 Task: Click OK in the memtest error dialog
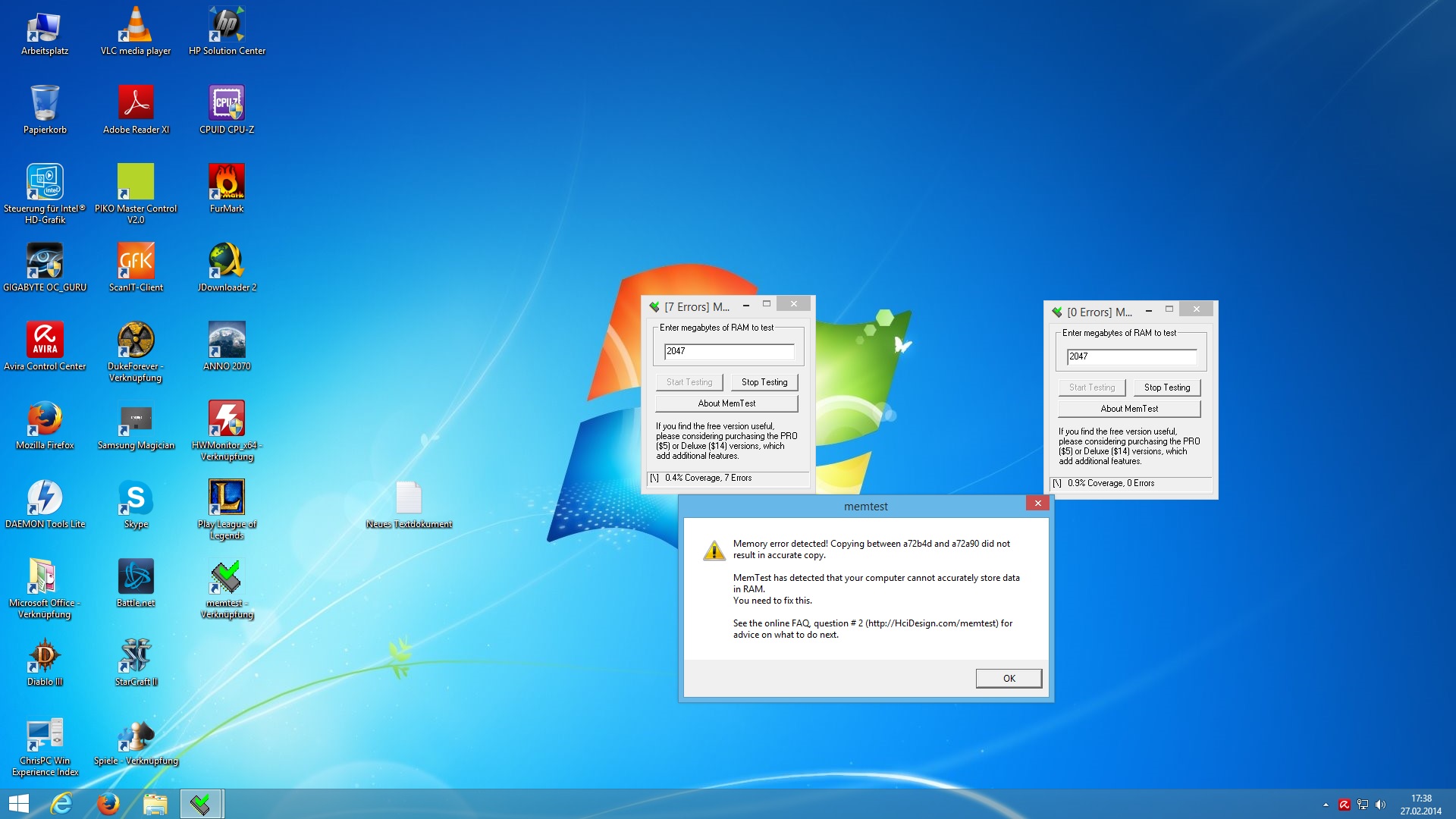coord(1008,678)
